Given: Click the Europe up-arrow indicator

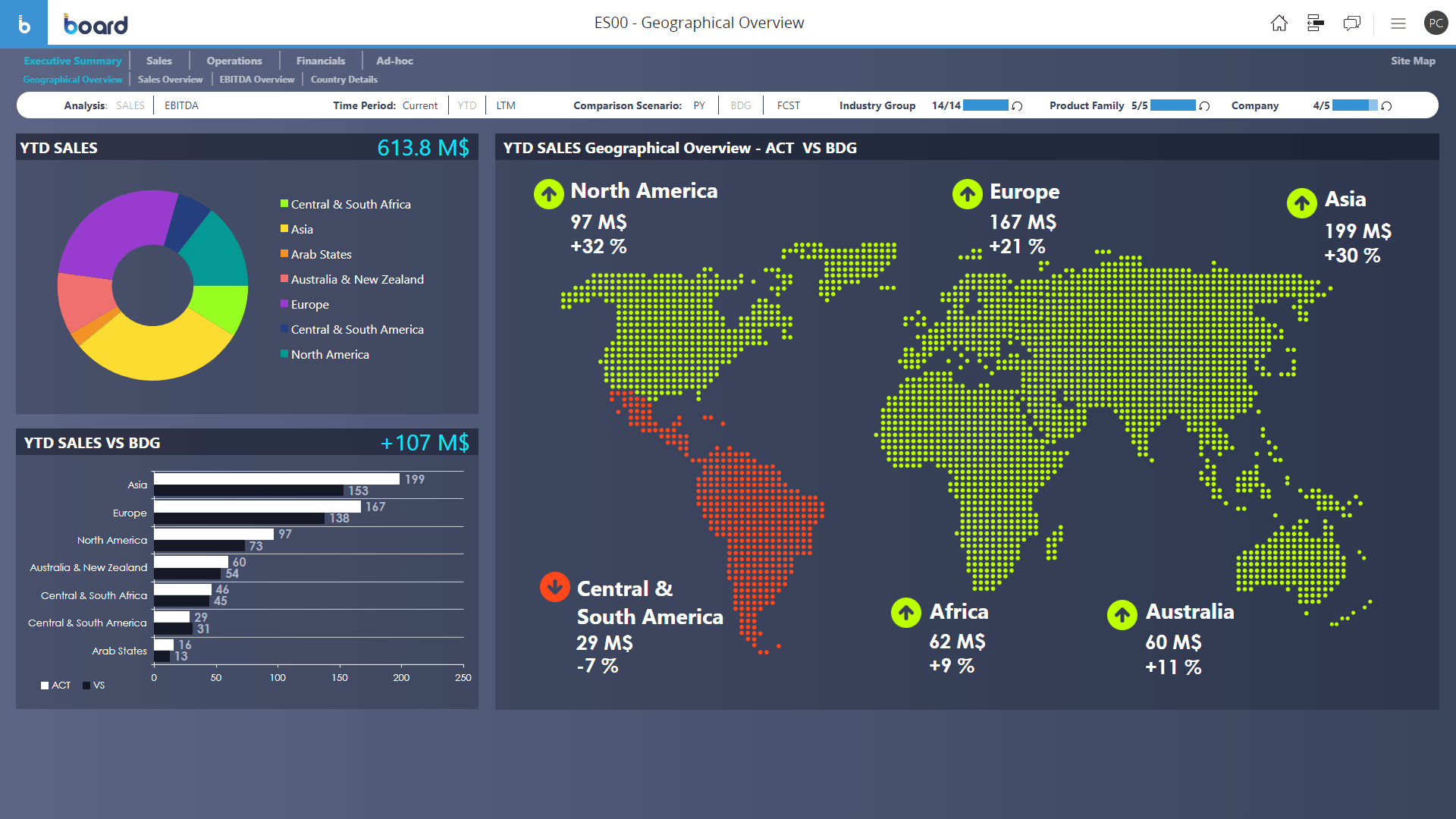Looking at the screenshot, I should point(967,194).
